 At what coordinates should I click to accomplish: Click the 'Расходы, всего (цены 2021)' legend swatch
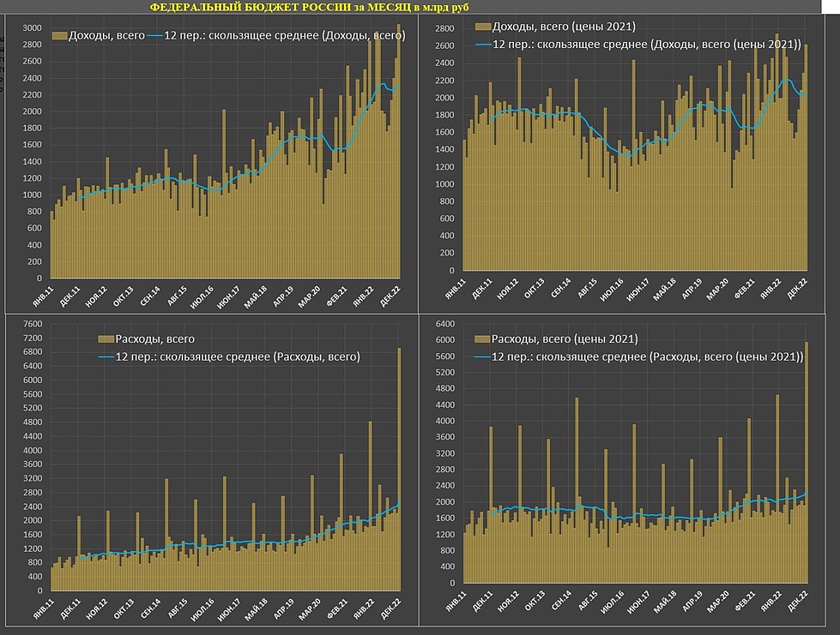pos(483,339)
